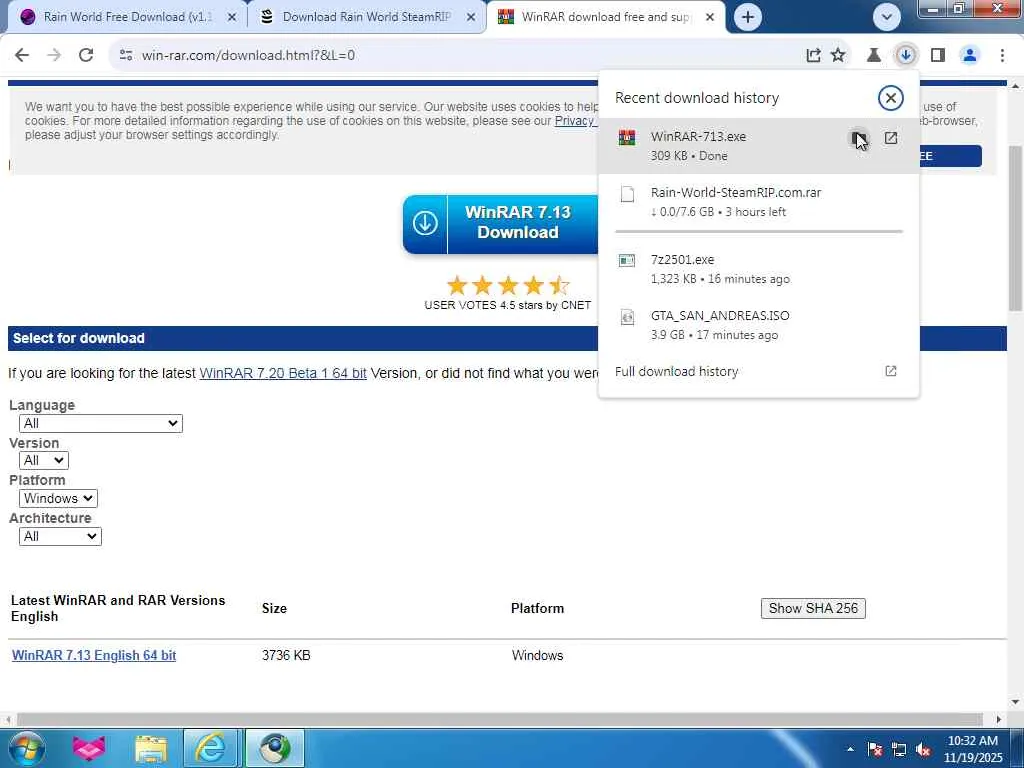
Task: Reload the page with the refresh icon
Action: pos(86,56)
